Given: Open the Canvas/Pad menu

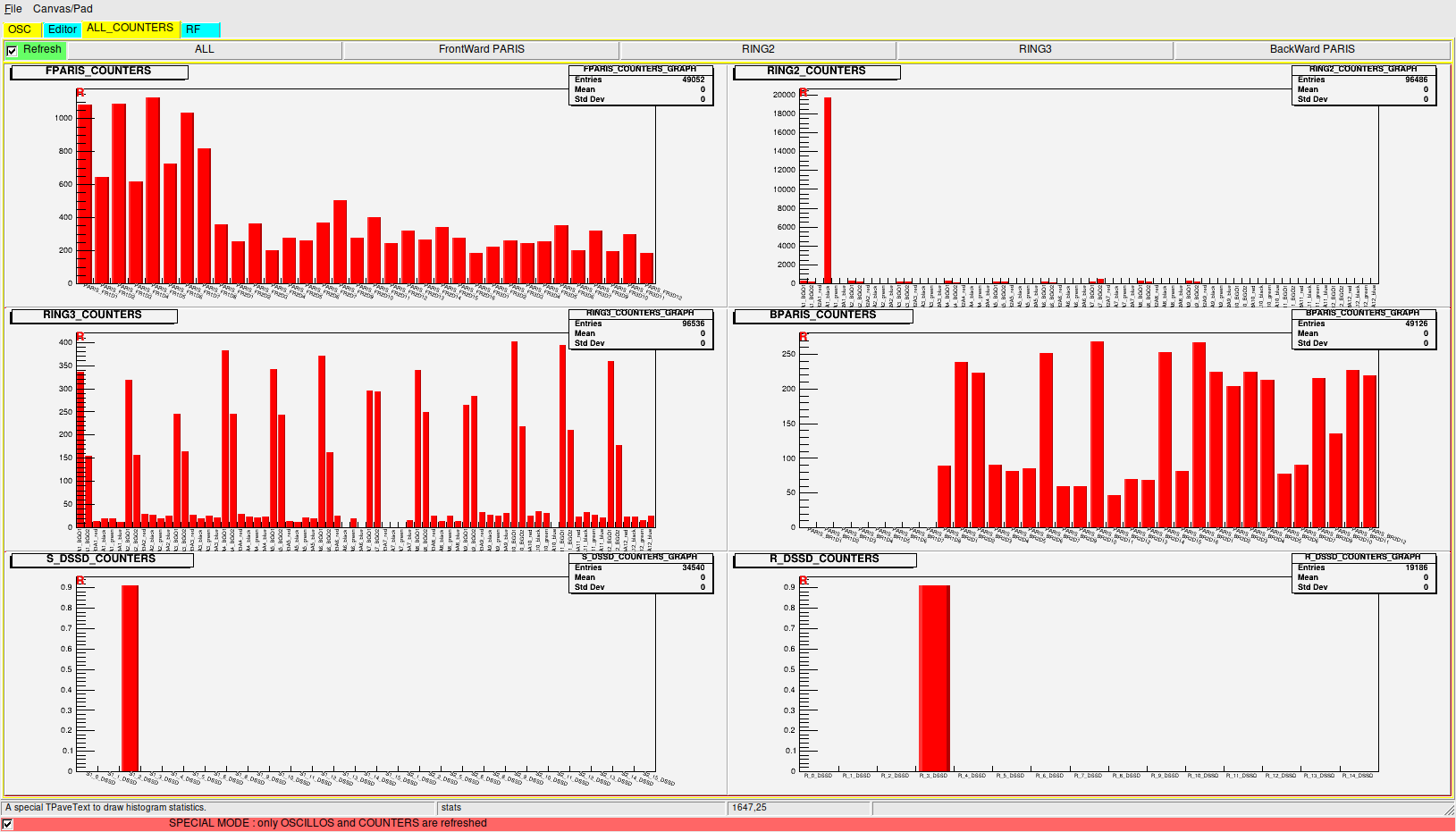Looking at the screenshot, I should (x=63, y=9).
